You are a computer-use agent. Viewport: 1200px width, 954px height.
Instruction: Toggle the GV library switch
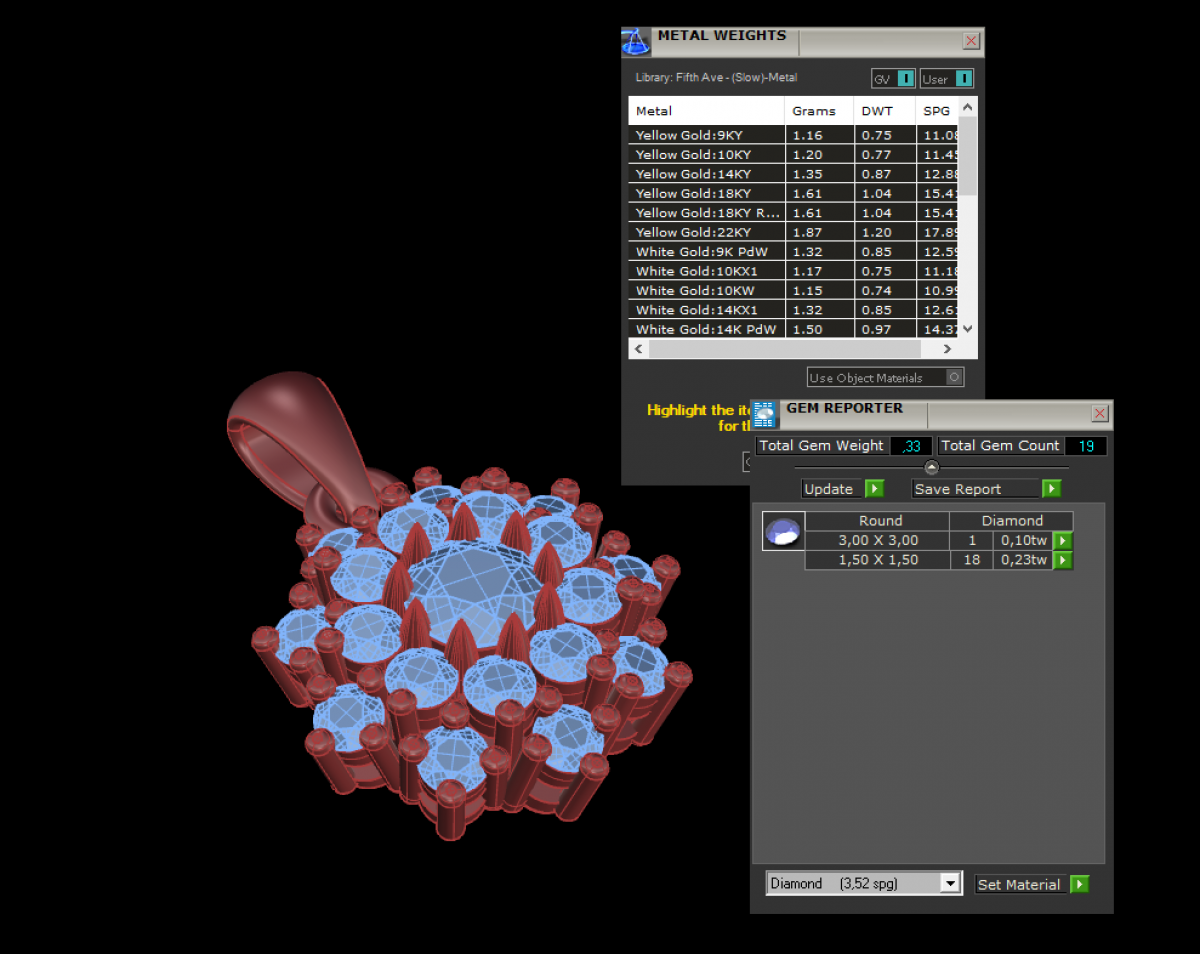(x=904, y=79)
